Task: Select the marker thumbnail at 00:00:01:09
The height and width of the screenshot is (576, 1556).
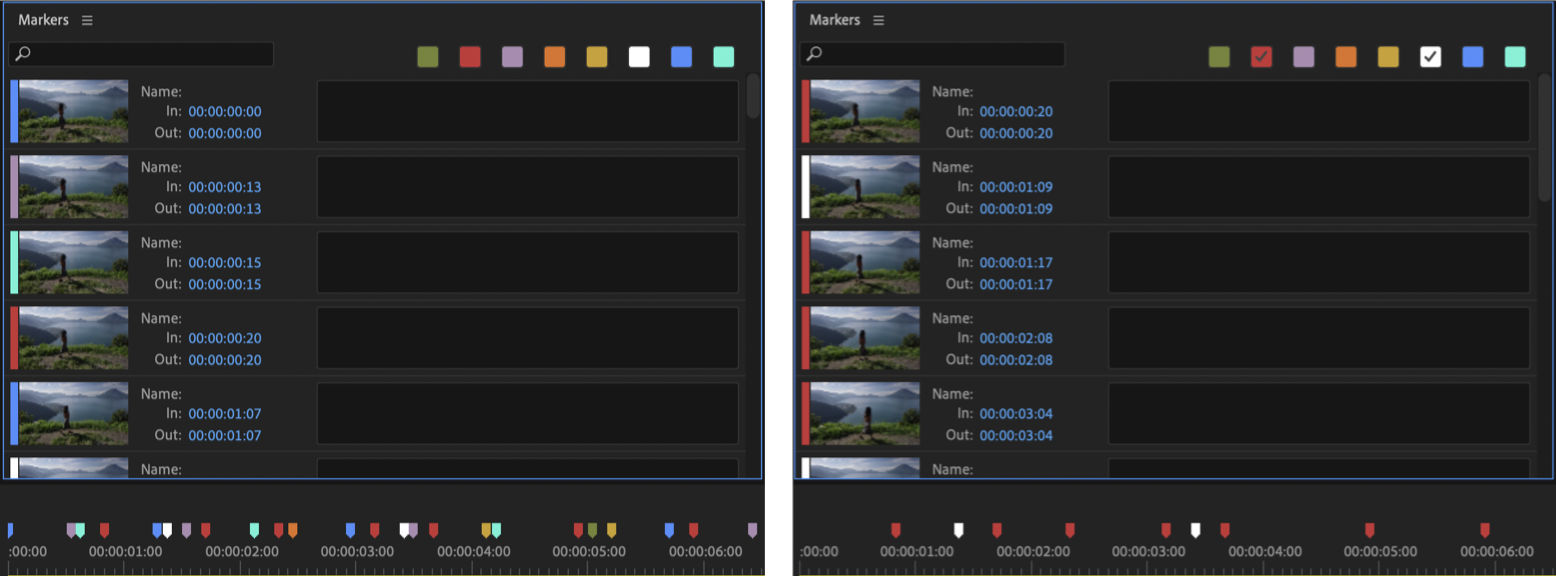Action: click(865, 187)
